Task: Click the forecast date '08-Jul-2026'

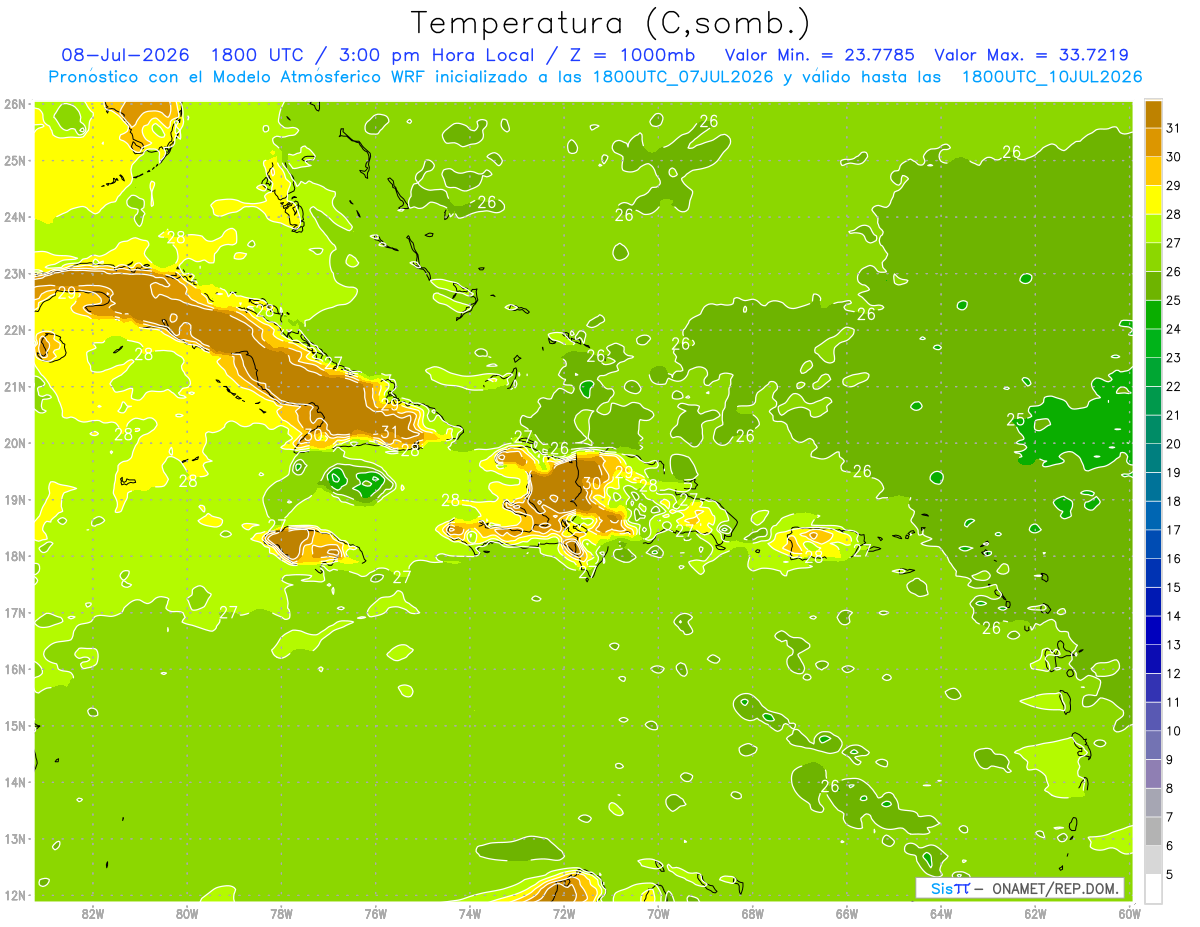Action: (125, 55)
